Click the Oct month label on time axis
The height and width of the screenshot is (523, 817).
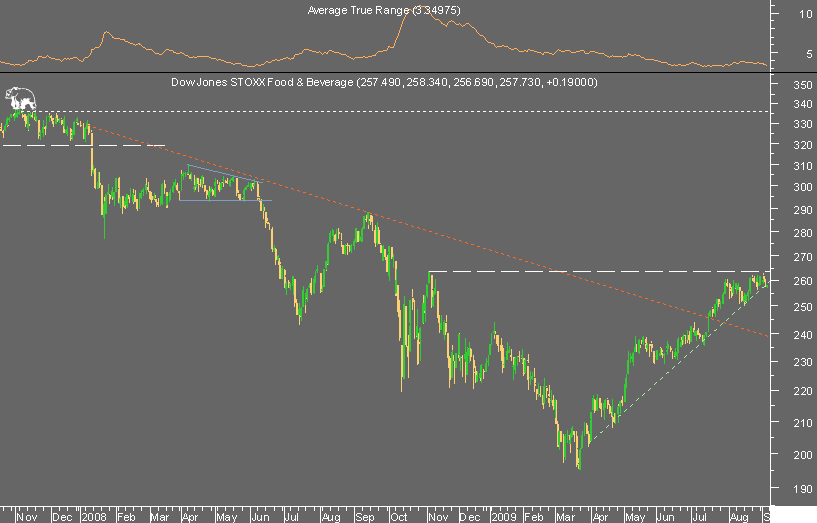[399, 517]
